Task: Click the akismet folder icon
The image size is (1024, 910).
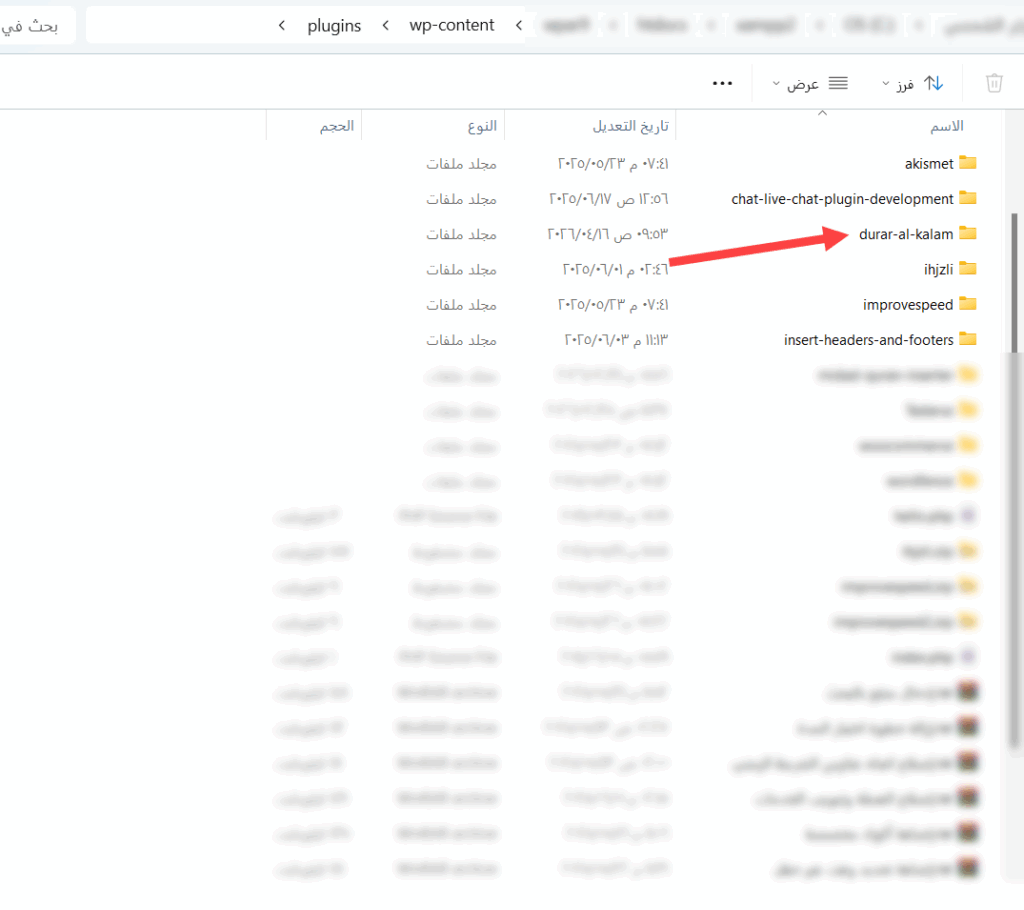Action: click(x=967, y=163)
